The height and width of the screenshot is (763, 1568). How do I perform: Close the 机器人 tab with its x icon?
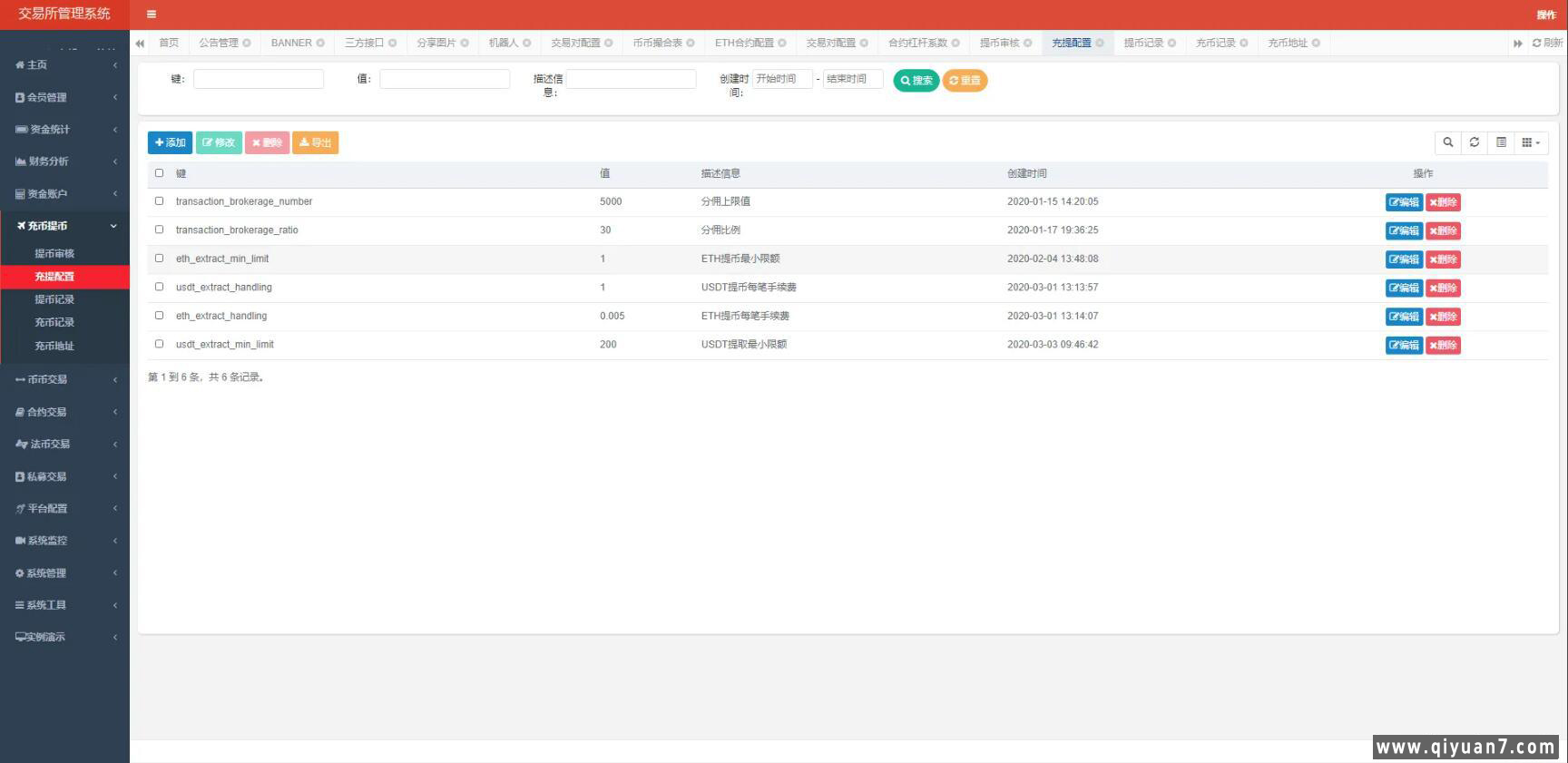point(526,44)
